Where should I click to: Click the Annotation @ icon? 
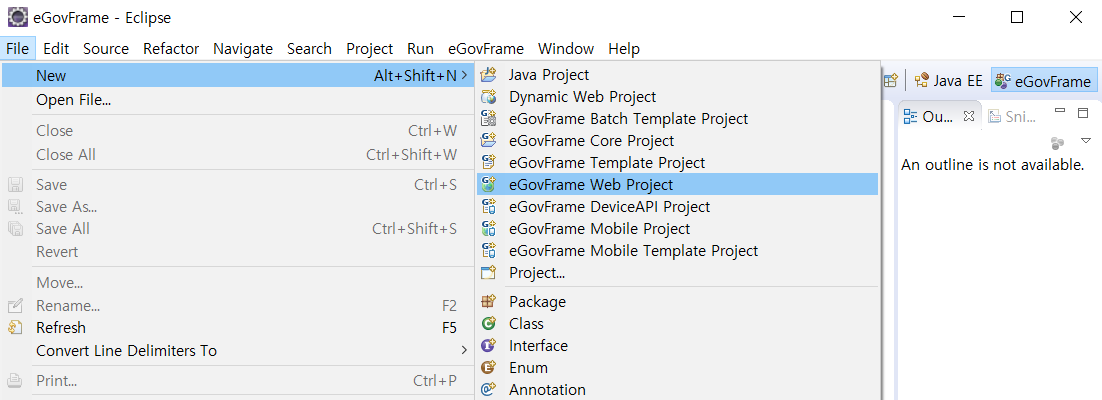point(488,389)
